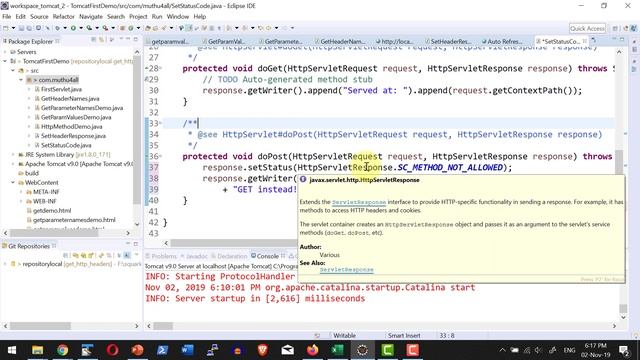Click the Save toolbar icon
The image size is (640, 360).
point(22,28)
